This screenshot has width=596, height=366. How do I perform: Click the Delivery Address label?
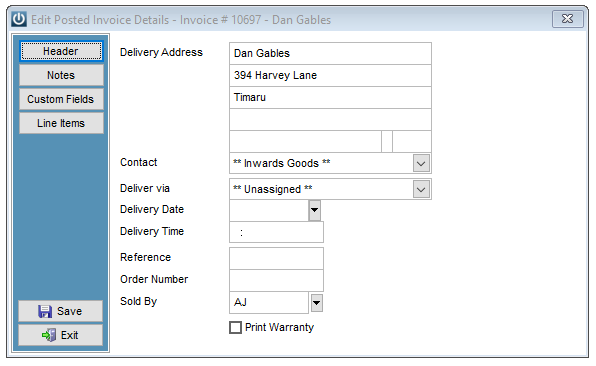[x=161, y=52]
